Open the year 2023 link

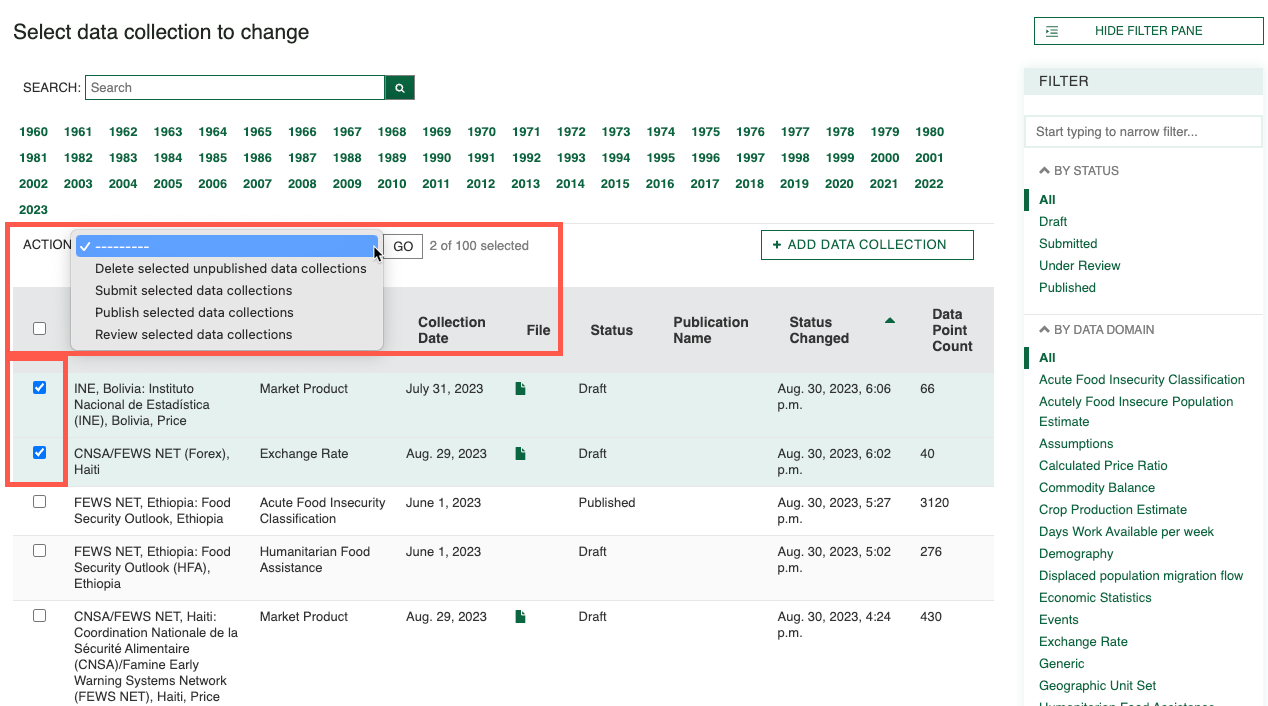click(x=32, y=209)
